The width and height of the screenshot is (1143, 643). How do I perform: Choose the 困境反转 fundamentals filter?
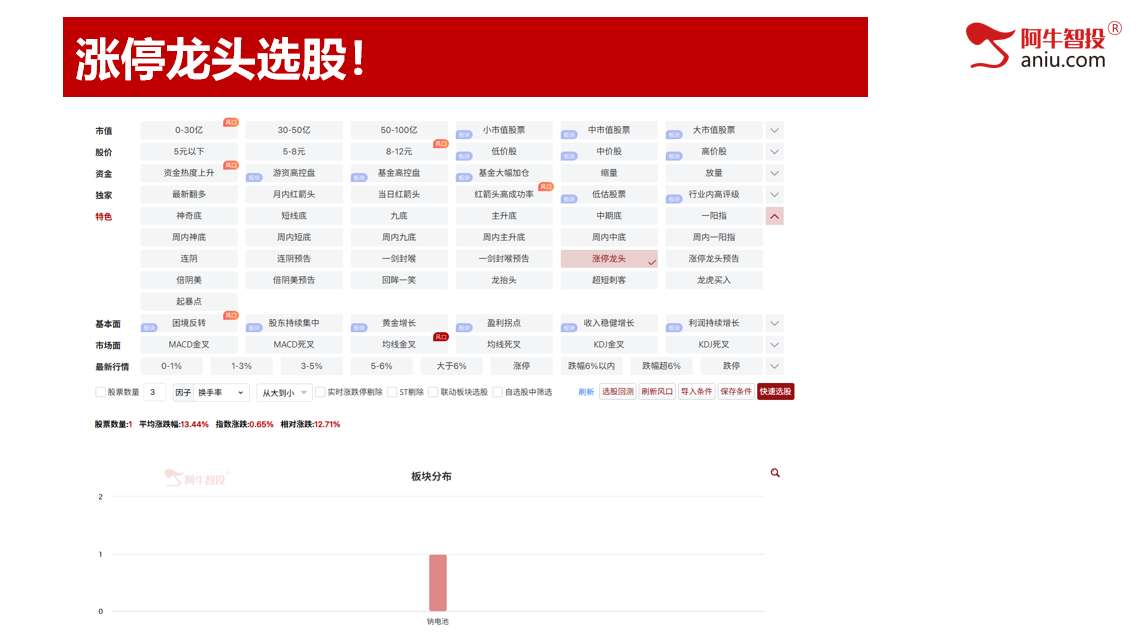point(189,323)
